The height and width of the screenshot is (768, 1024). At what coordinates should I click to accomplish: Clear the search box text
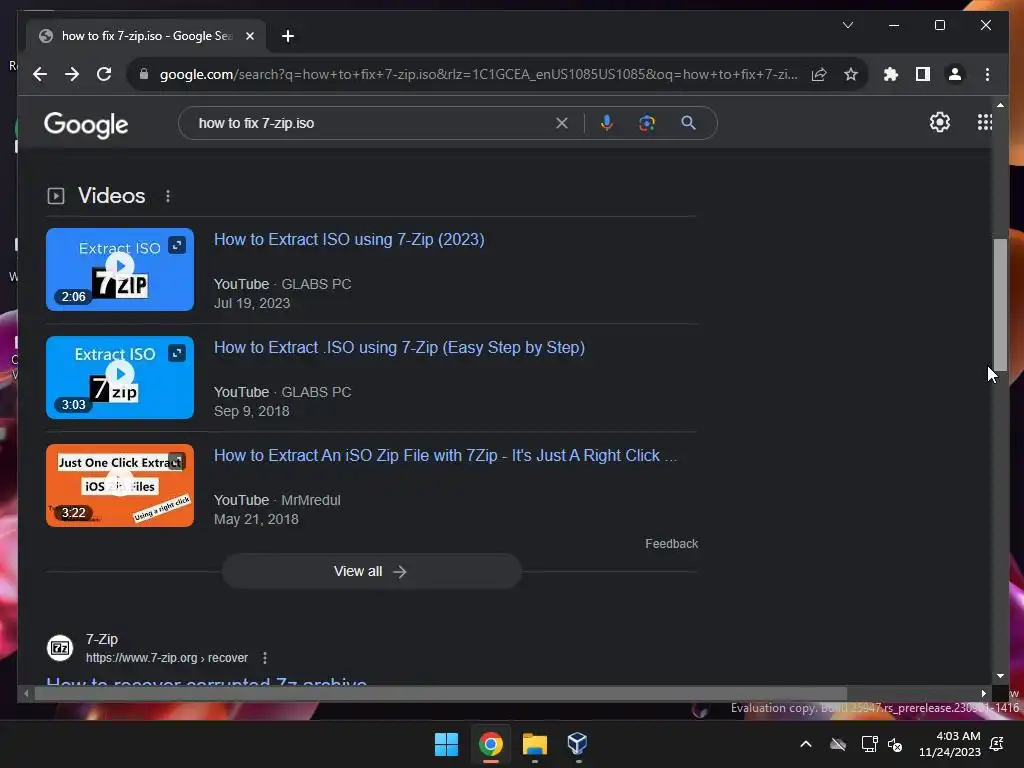tap(562, 123)
